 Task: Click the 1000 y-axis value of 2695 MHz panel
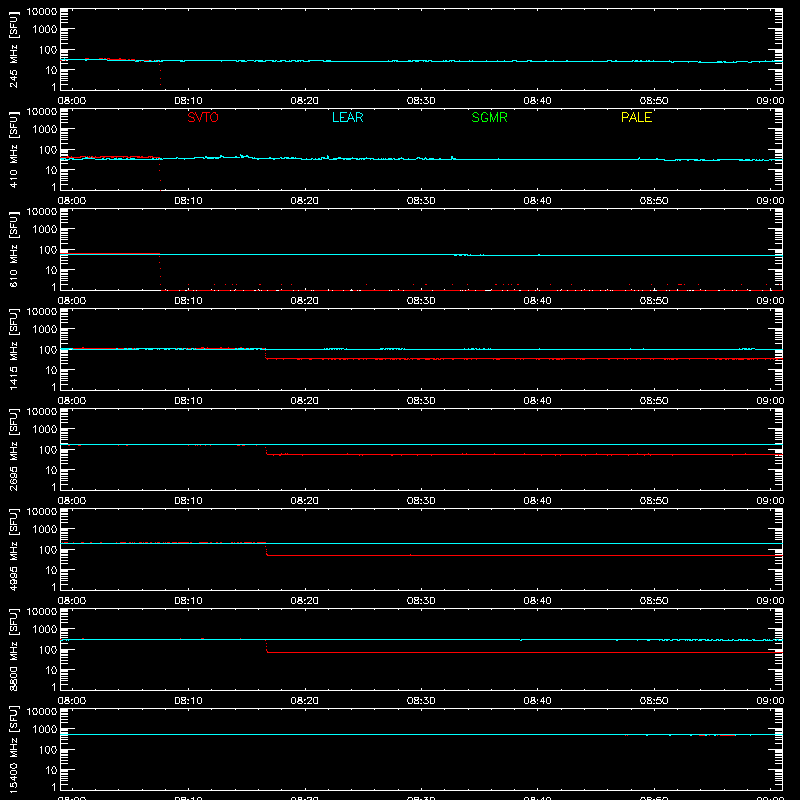pyautogui.click(x=45, y=430)
